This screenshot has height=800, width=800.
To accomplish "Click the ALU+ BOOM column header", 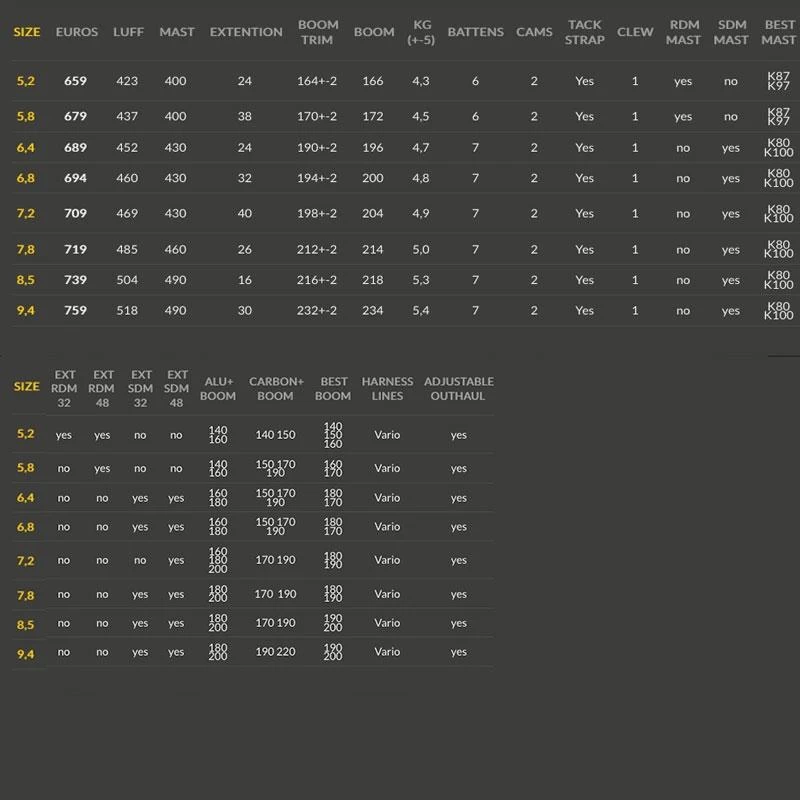I will 218,388.
